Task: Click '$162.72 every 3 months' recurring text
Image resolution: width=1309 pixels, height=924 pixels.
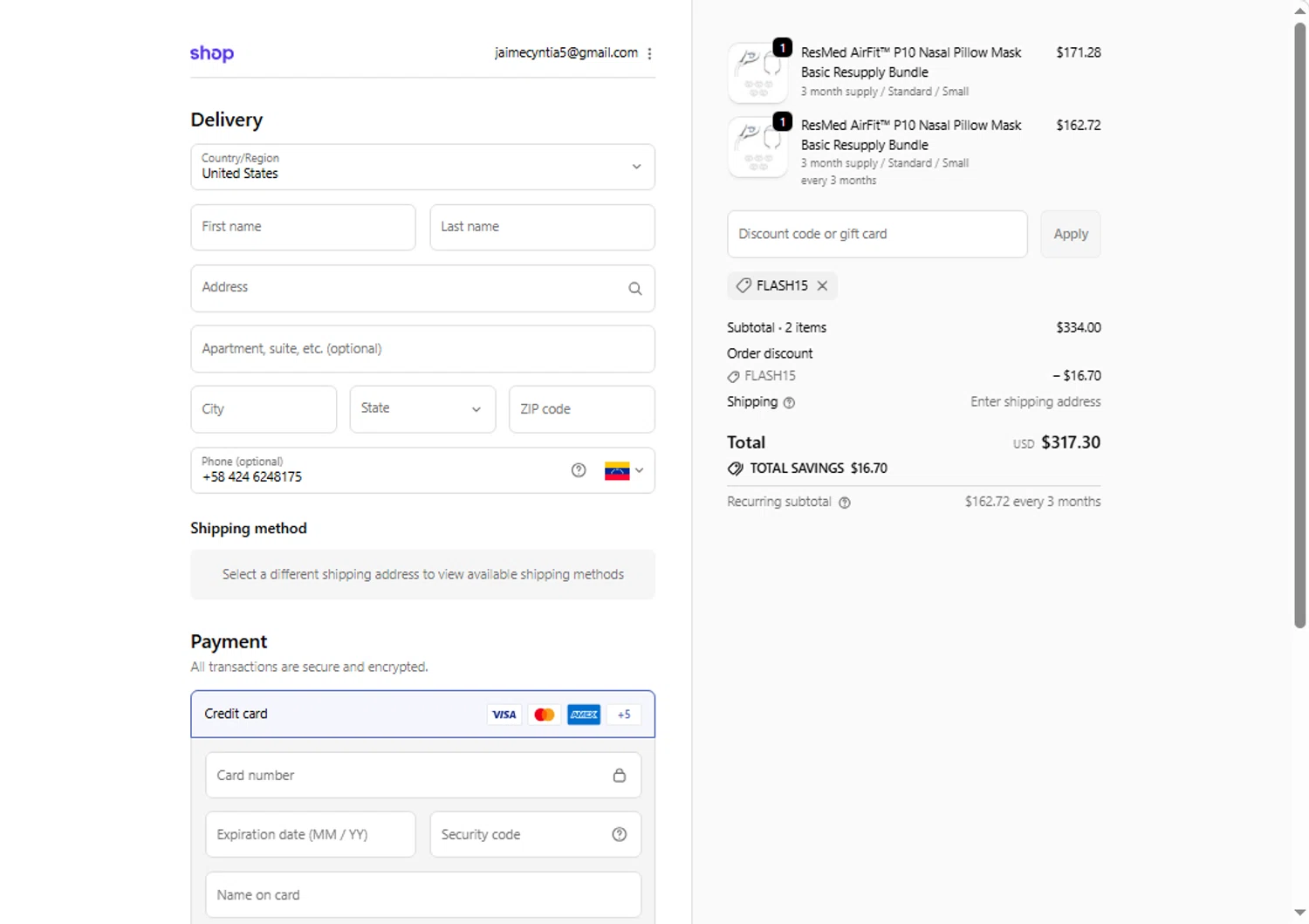Action: click(x=1032, y=502)
